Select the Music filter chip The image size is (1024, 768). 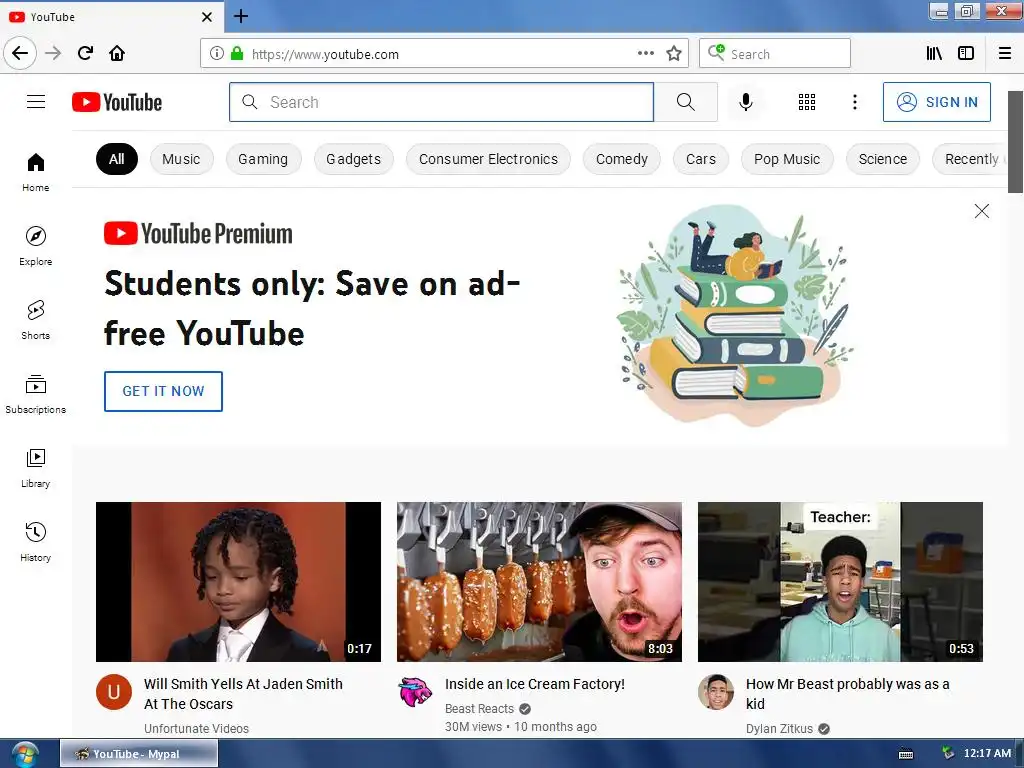(x=182, y=159)
